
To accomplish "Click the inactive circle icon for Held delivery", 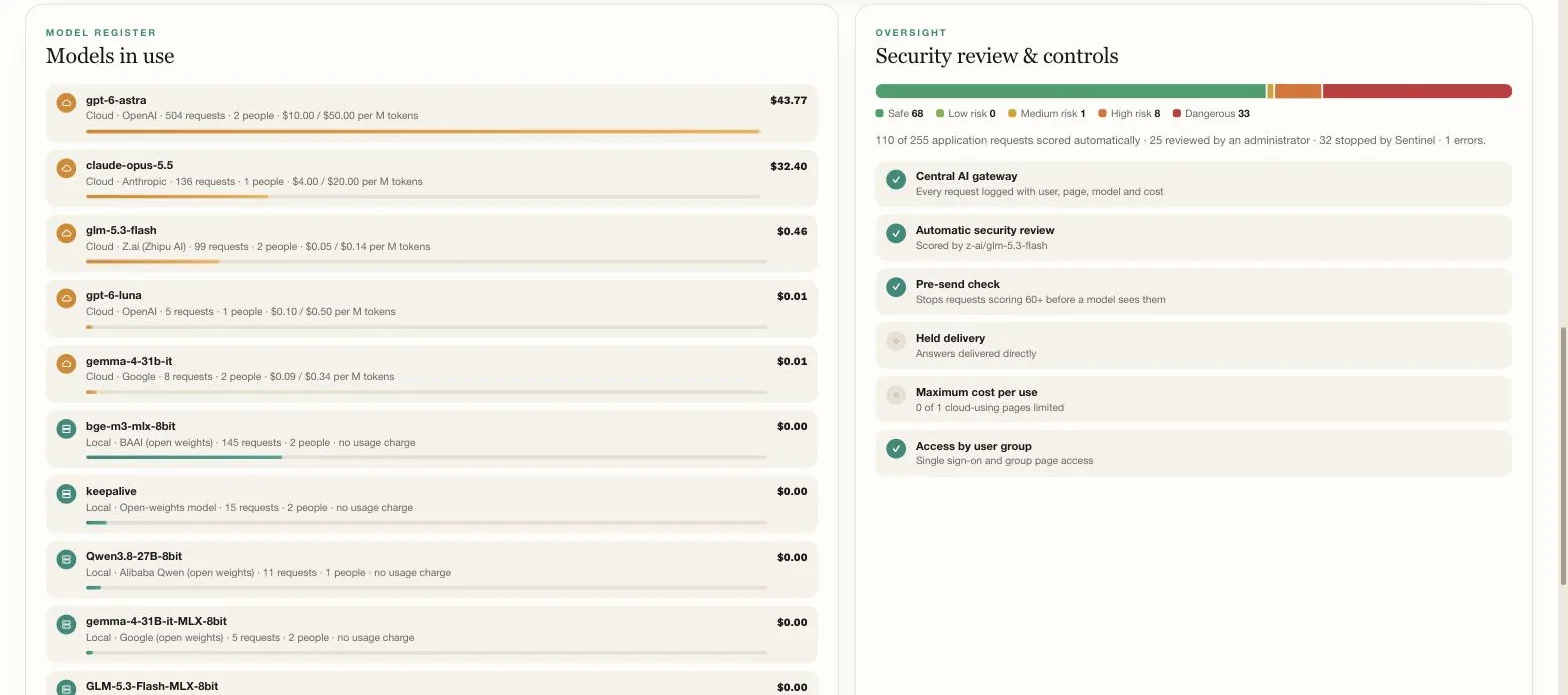I will click(x=896, y=341).
